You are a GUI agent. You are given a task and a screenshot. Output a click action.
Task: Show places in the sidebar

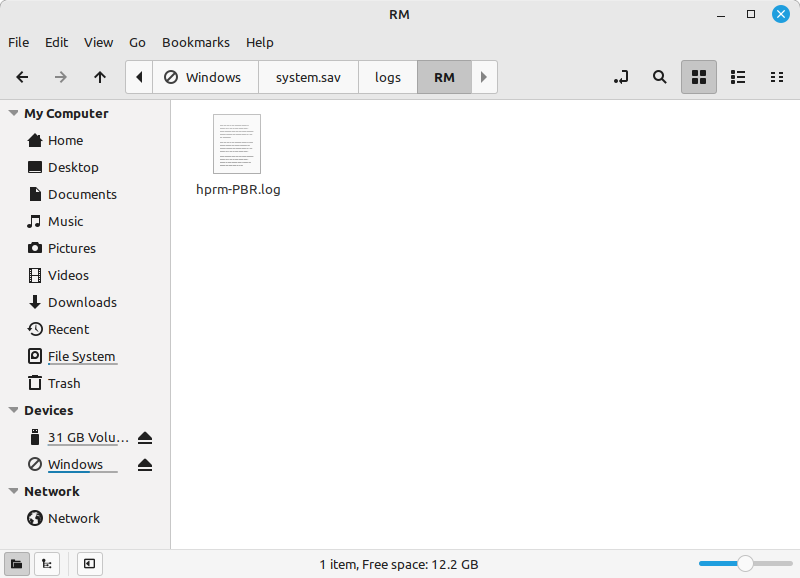point(17,564)
